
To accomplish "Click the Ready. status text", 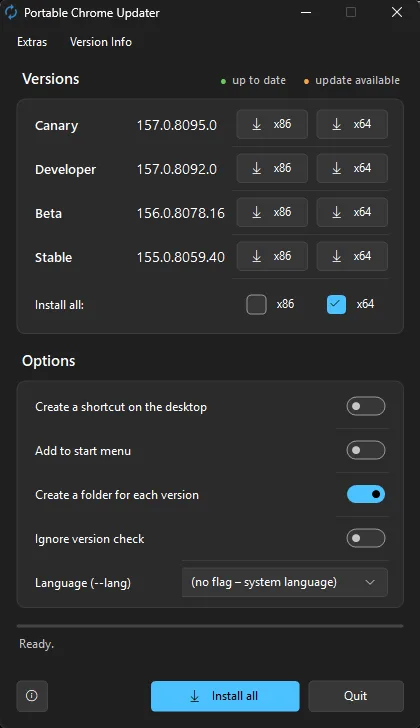I will pos(36,644).
